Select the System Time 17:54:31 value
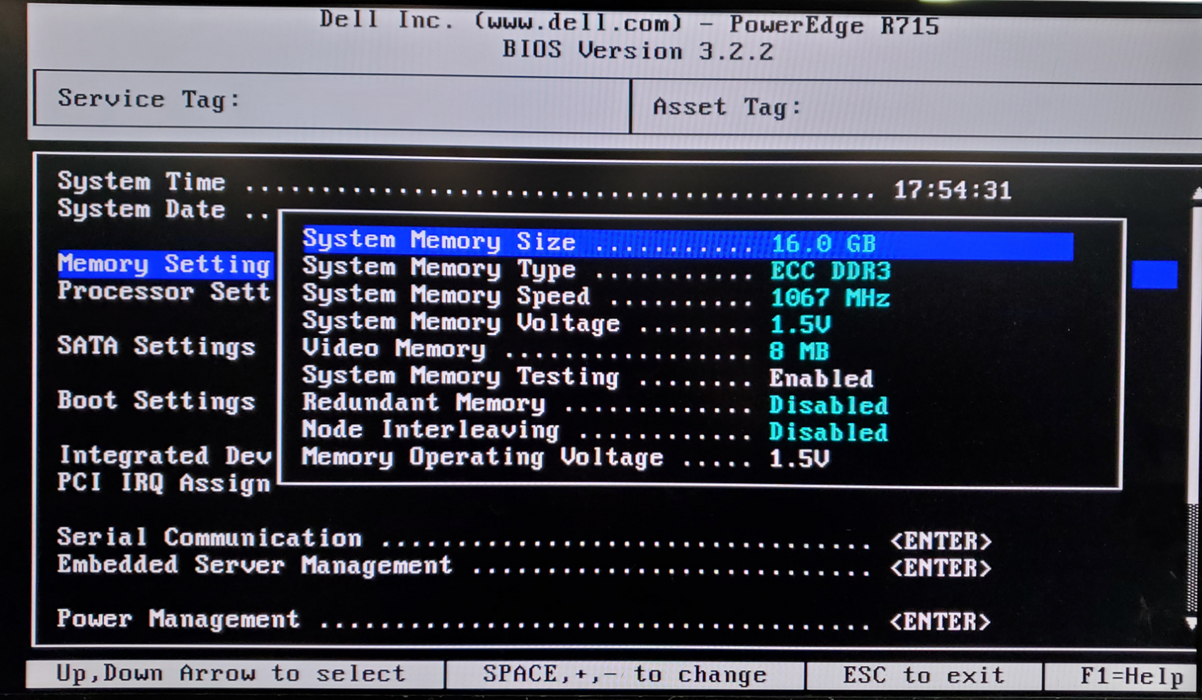This screenshot has height=700, width=1202. (x=952, y=189)
